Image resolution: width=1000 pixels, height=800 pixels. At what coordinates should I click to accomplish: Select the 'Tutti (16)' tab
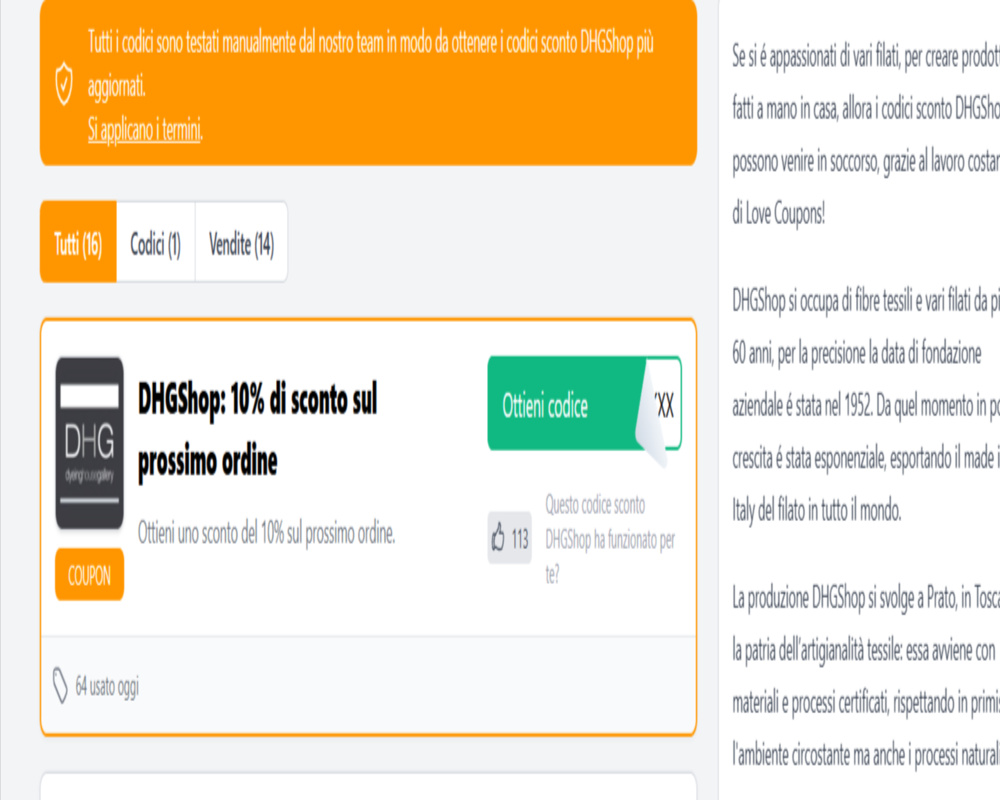[78, 242]
